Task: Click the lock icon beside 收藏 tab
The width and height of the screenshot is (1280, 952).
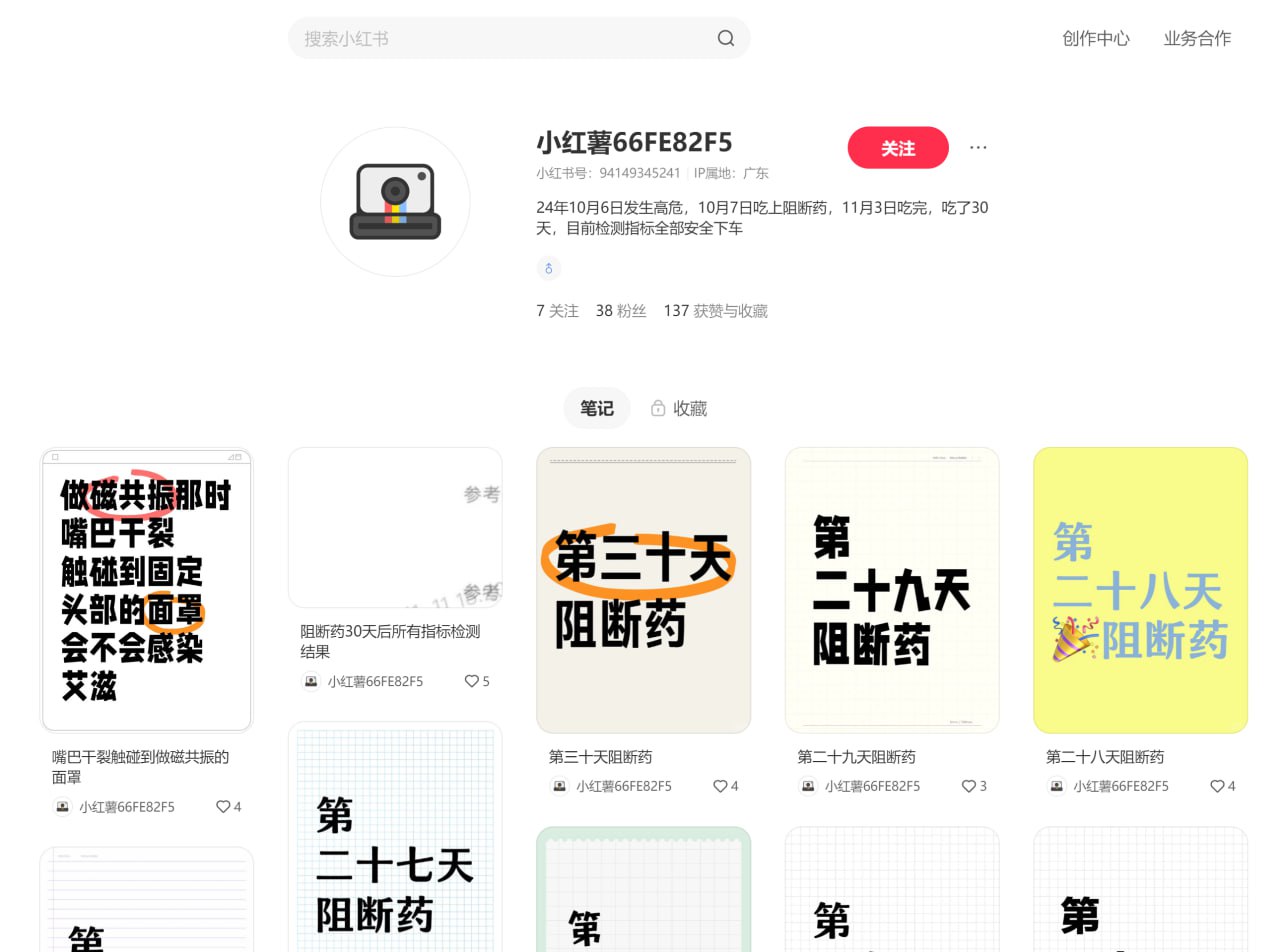Action: tap(657, 408)
